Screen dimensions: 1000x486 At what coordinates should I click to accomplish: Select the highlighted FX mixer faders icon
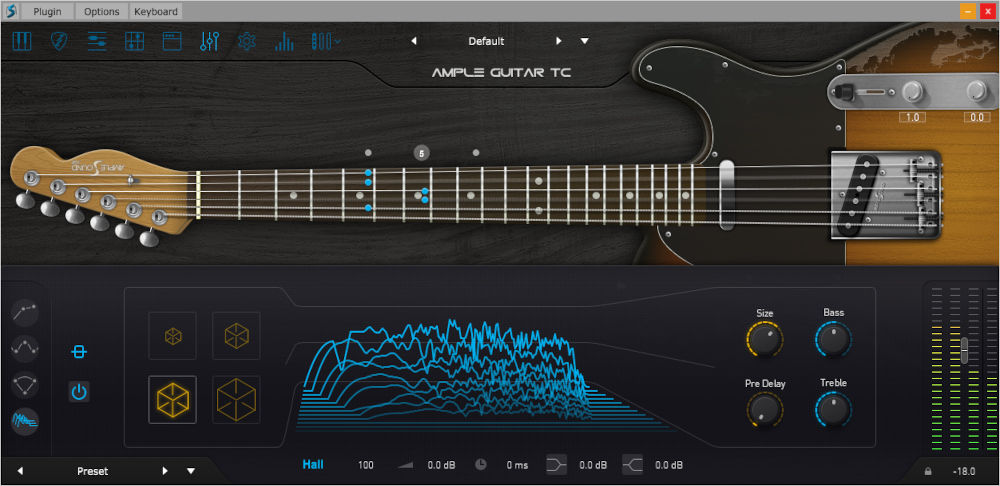[x=209, y=41]
